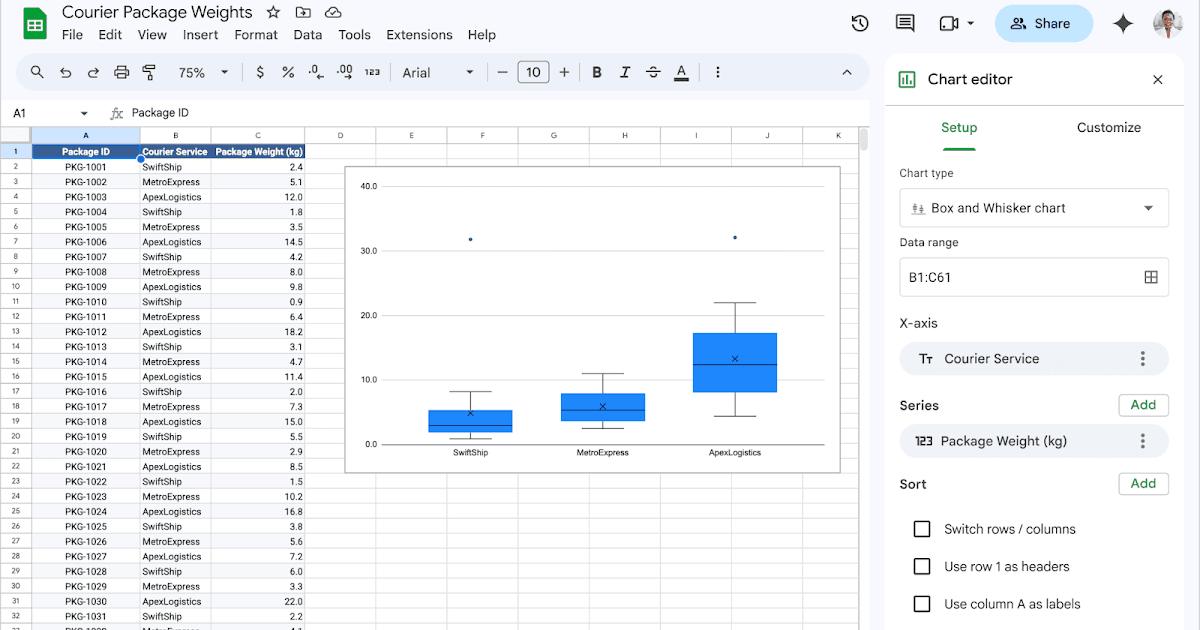This screenshot has width=1200, height=630.
Task: Add a new Series
Action: click(x=1143, y=405)
